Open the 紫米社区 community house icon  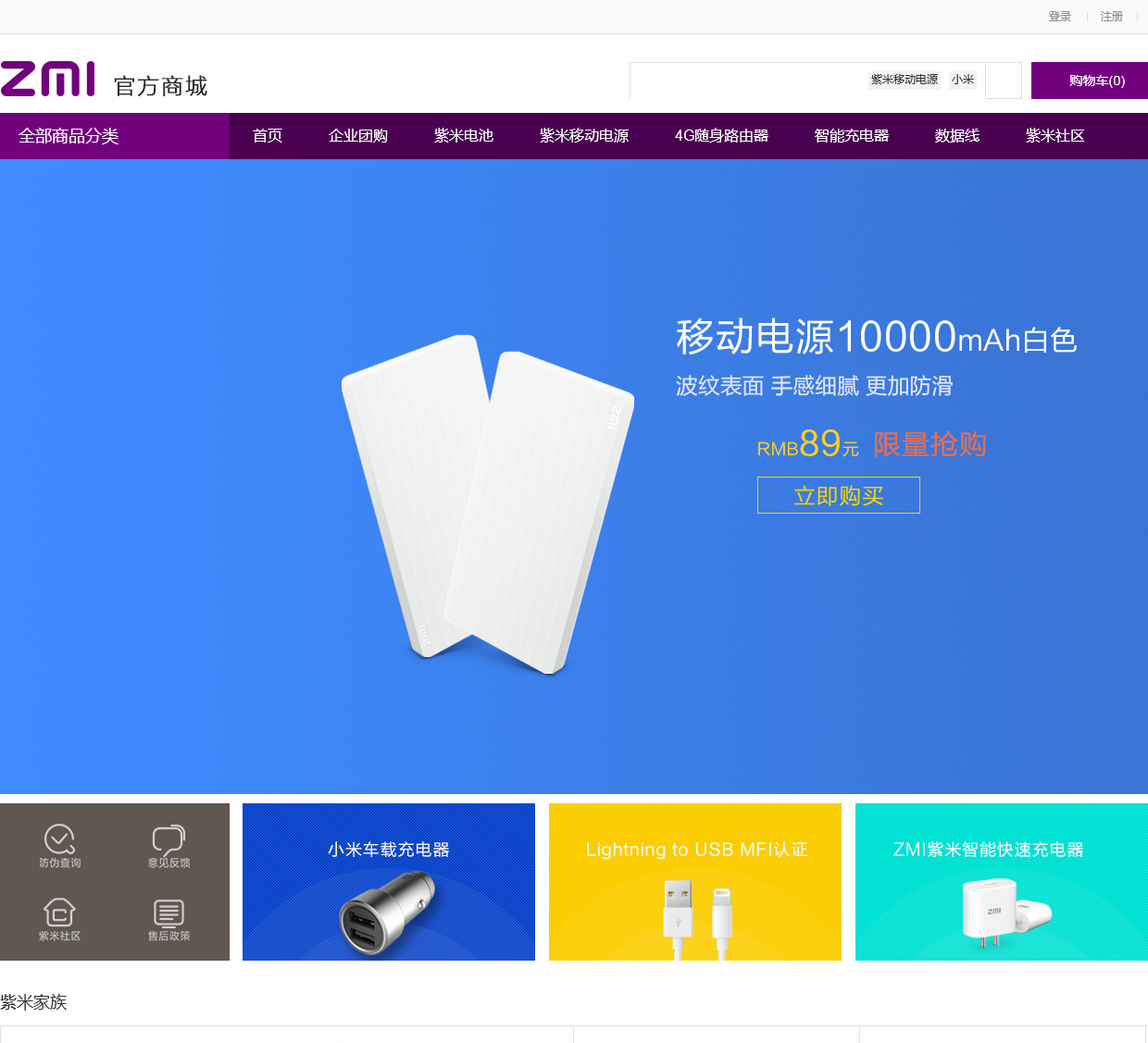(x=59, y=919)
